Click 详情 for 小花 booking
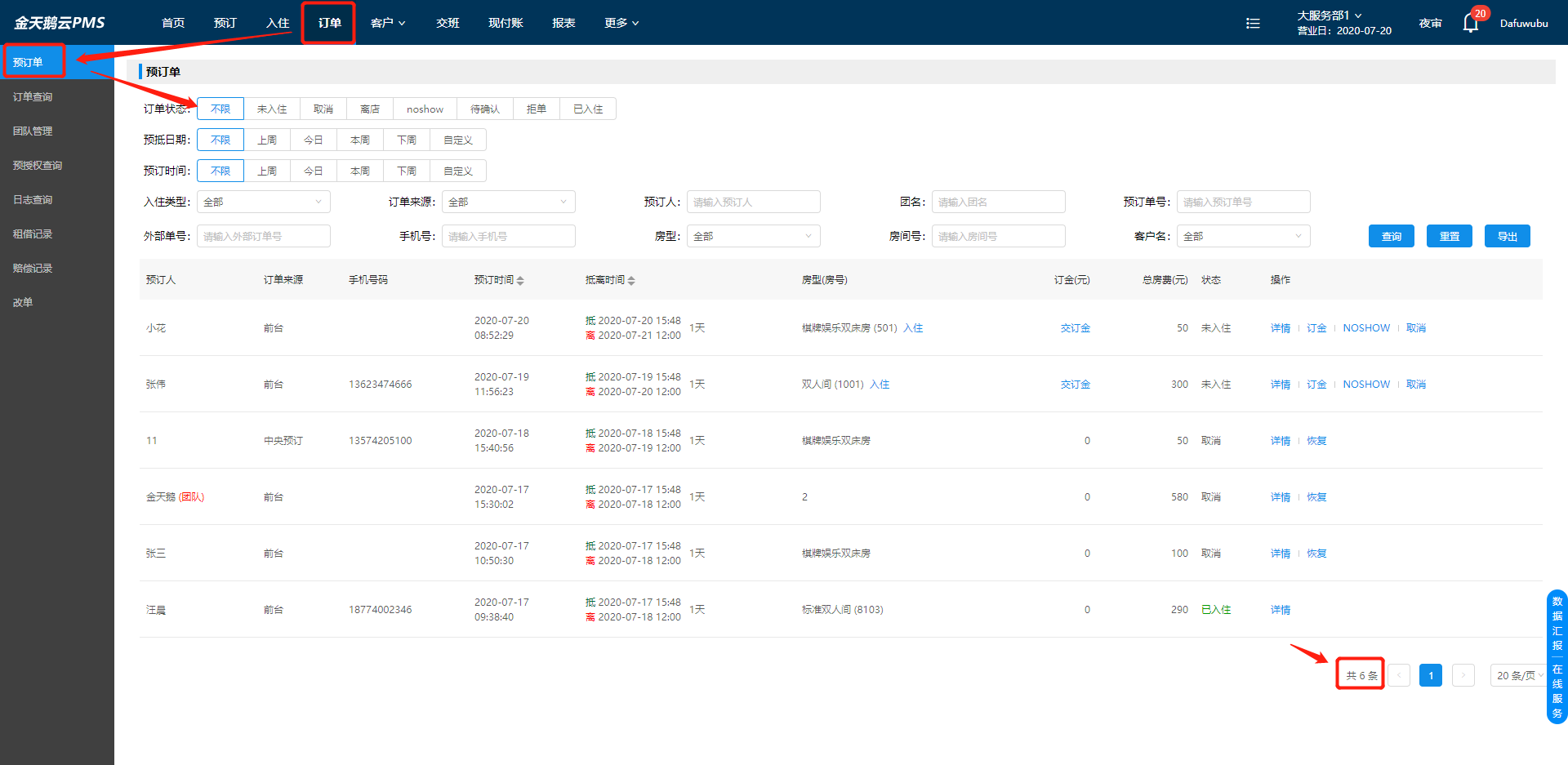This screenshot has width=1568, height=765. 1281,328
